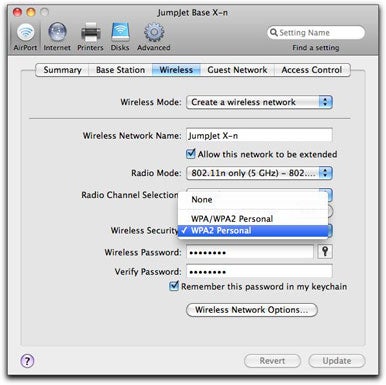This screenshot has width=386, height=385.
Task: Click the Update button
Action: pos(337,361)
